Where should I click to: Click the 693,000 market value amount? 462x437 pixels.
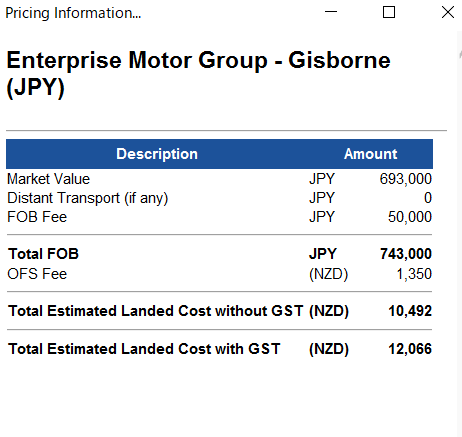[x=406, y=179]
